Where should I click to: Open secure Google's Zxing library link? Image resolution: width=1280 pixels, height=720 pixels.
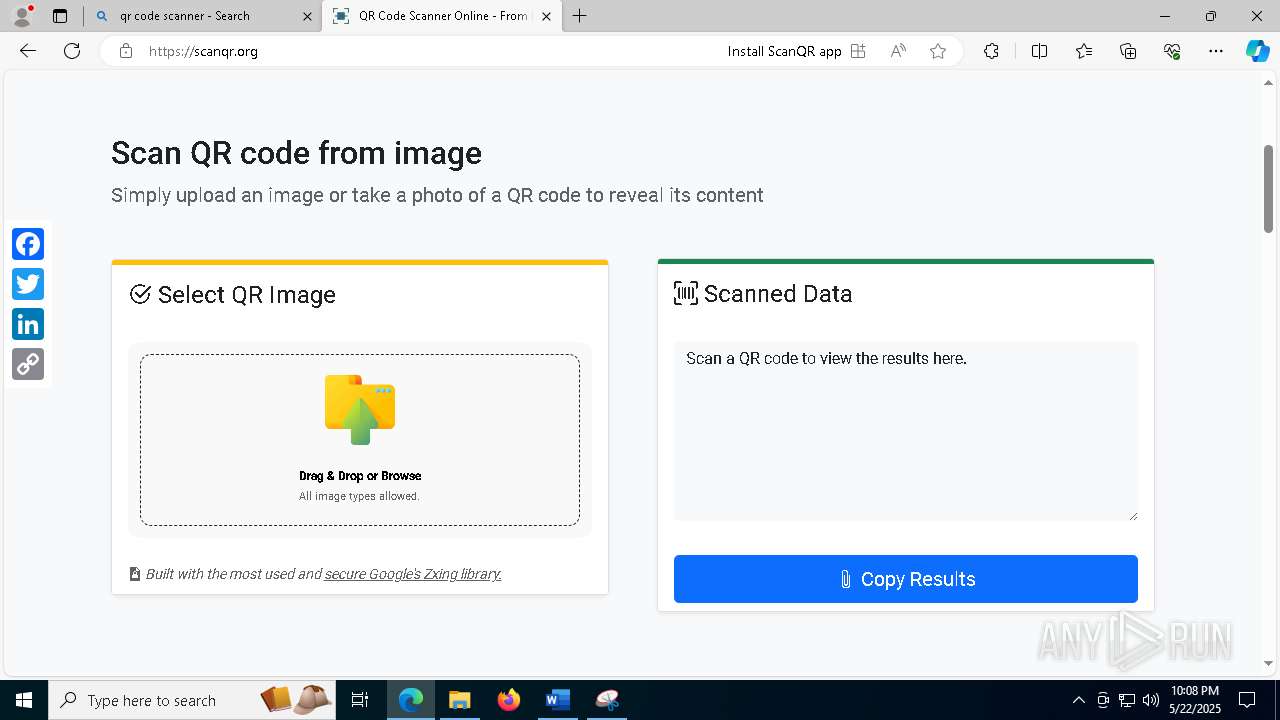pos(413,574)
